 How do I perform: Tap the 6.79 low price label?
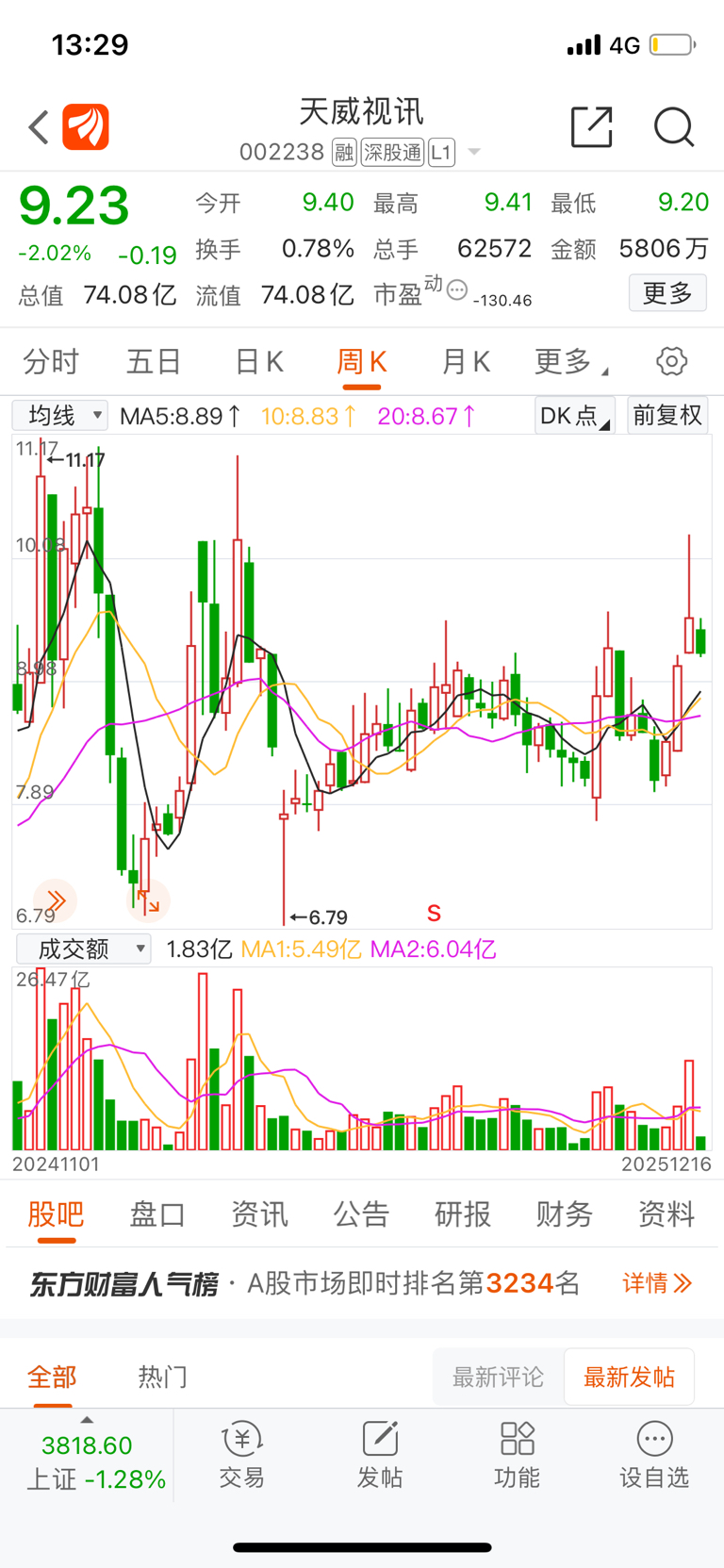coord(319,917)
